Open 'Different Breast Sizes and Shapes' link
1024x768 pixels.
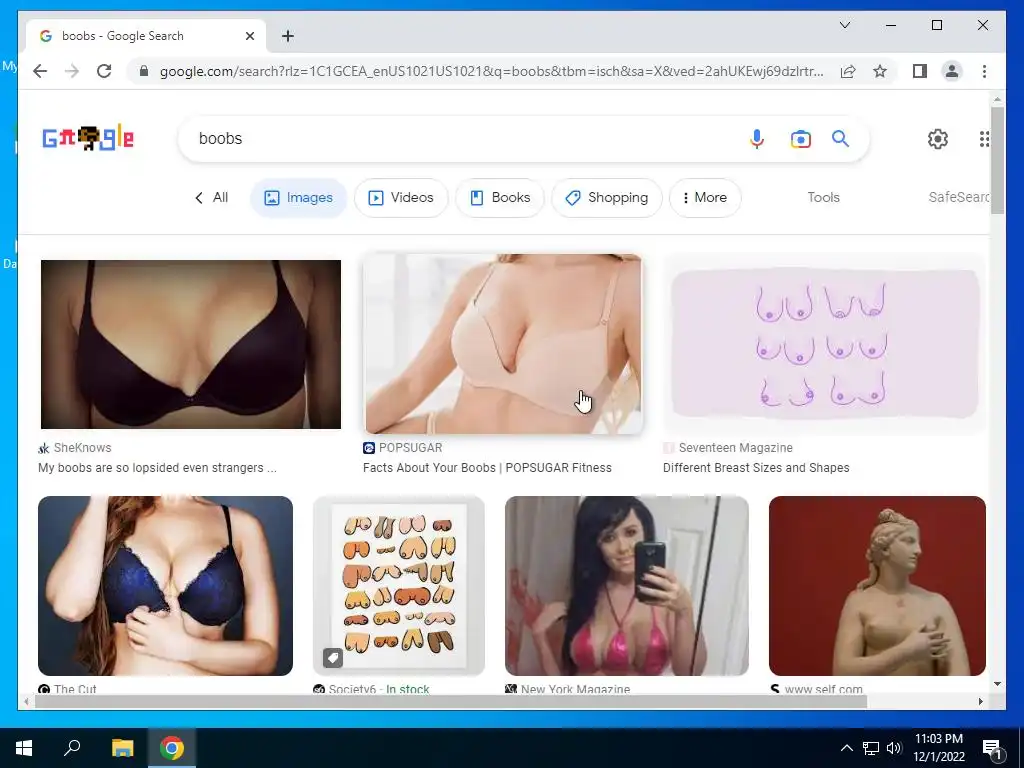pos(756,468)
